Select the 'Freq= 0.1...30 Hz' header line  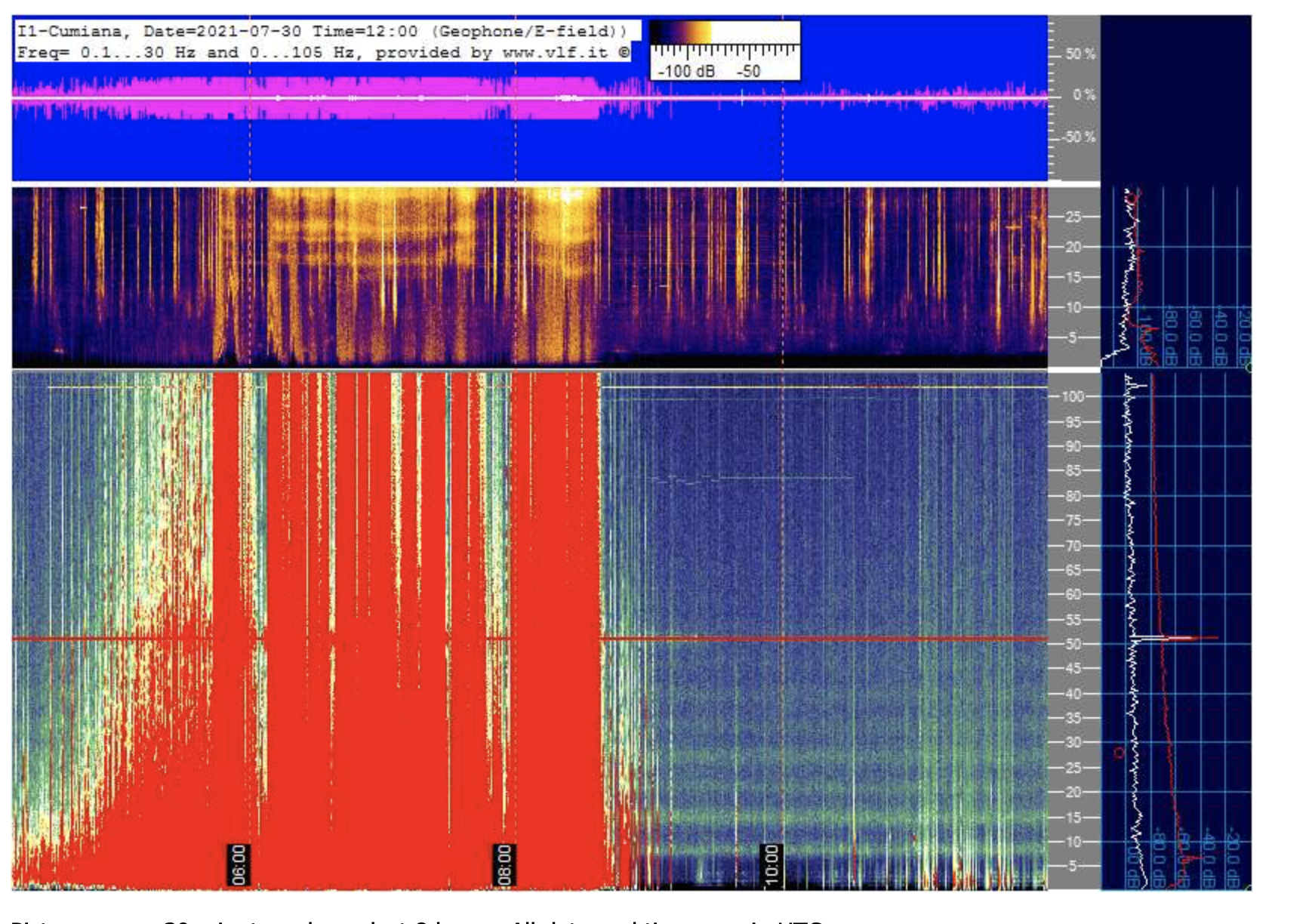(x=323, y=52)
